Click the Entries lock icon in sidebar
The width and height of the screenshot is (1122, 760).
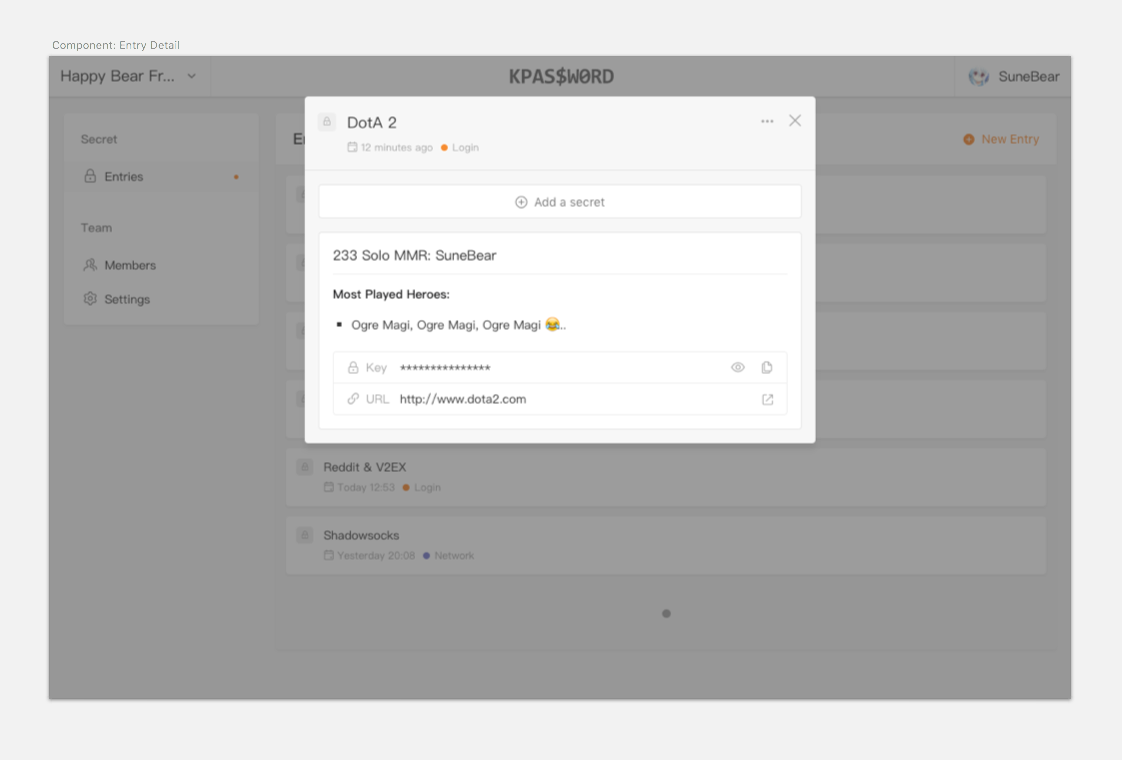[90, 176]
